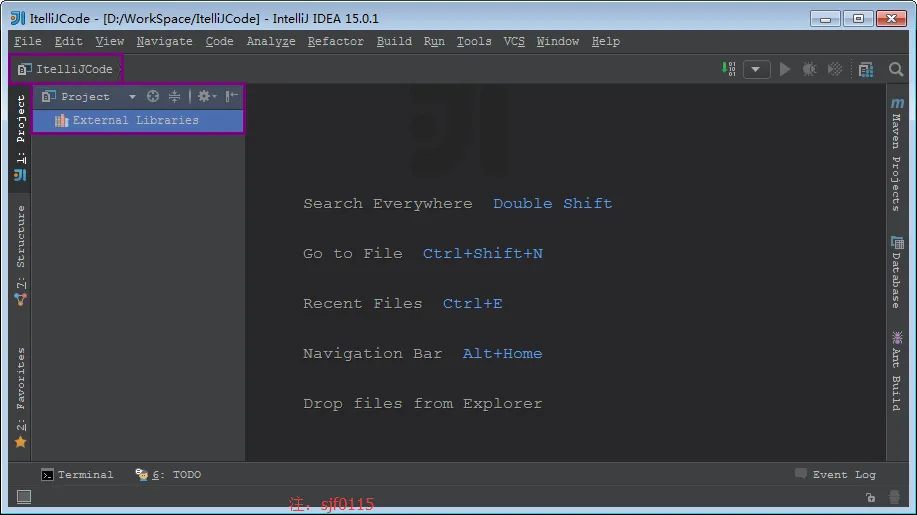Open the Terminal tool window

[x=77, y=475]
